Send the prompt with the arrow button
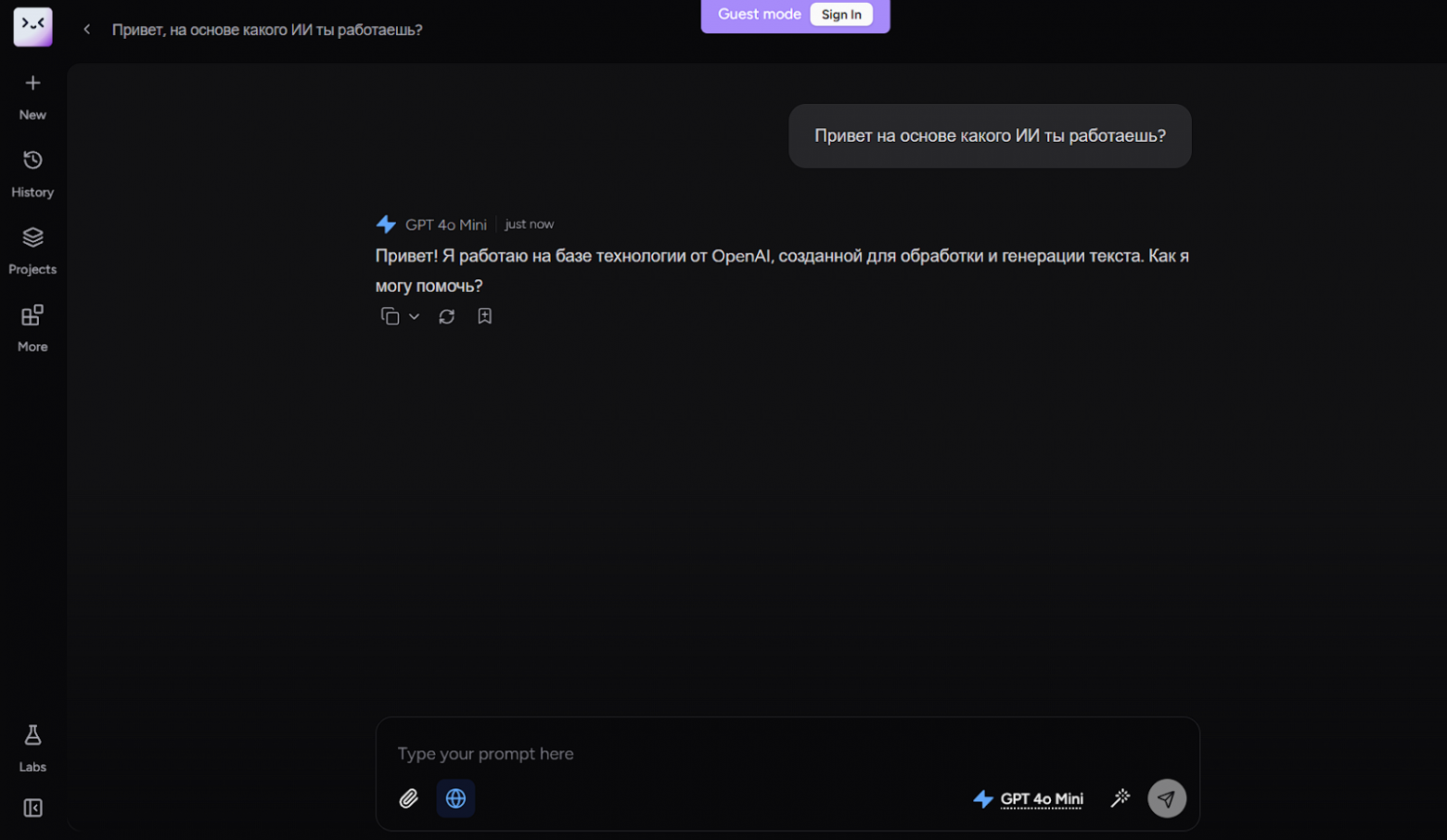The width and height of the screenshot is (1447, 840). pyautogui.click(x=1167, y=798)
